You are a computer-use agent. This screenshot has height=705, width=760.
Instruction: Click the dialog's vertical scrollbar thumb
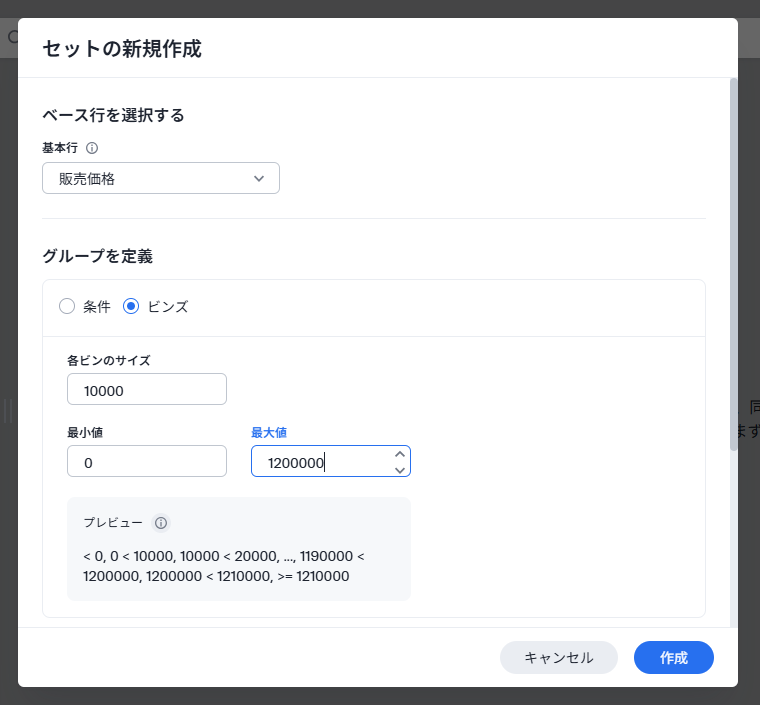(734, 264)
